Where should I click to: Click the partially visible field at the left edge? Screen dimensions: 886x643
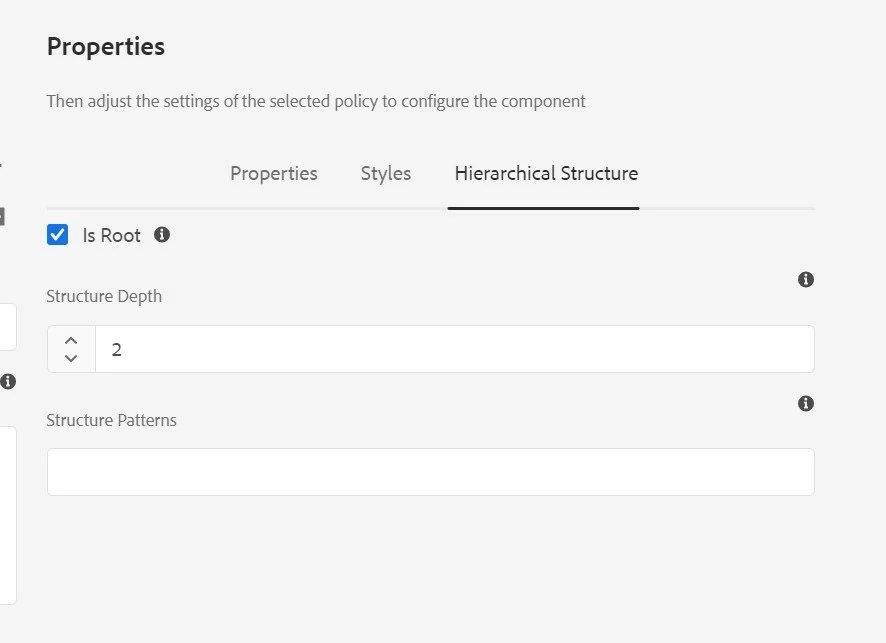click(x=7, y=327)
